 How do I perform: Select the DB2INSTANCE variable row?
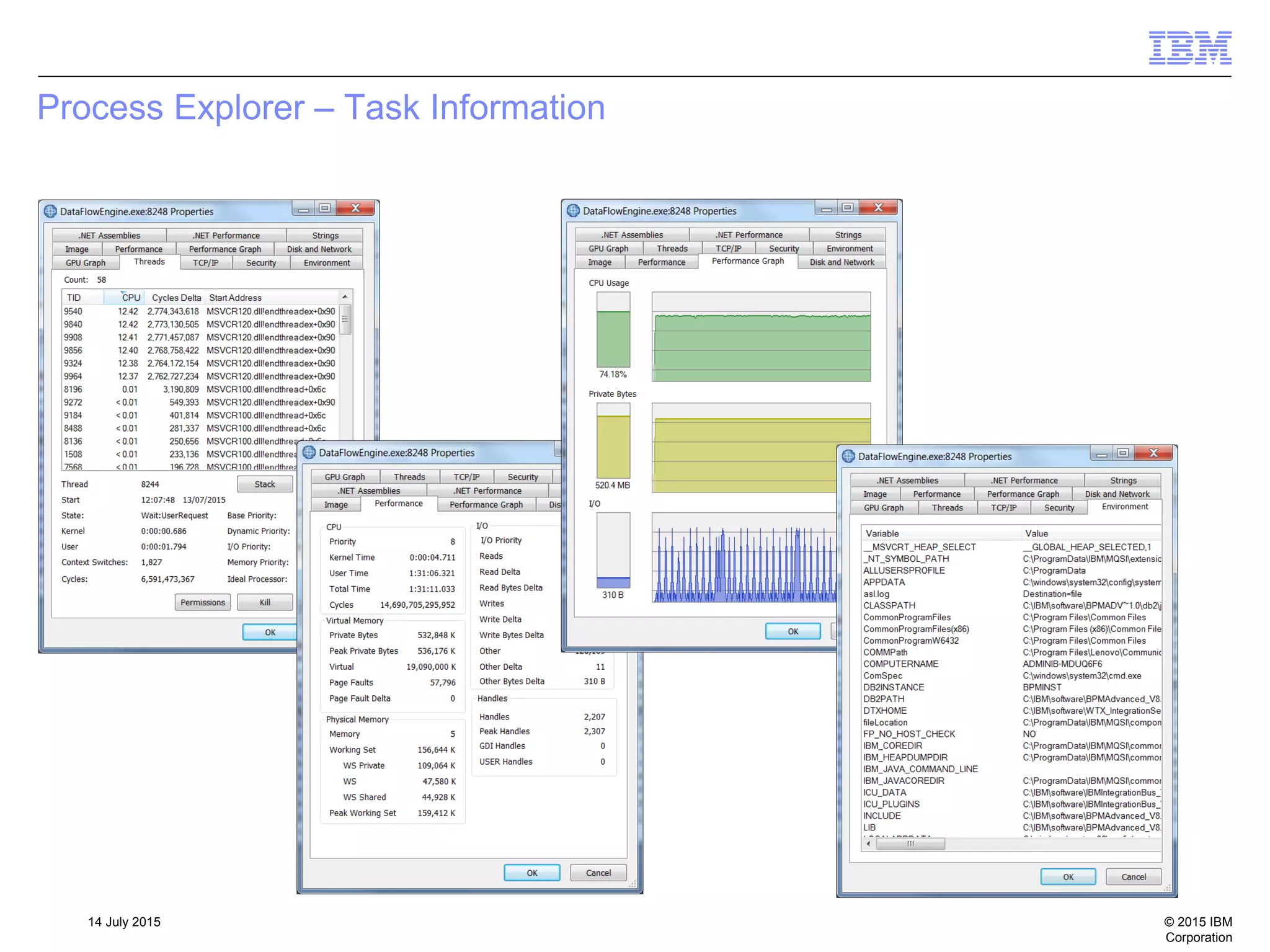tap(1011, 687)
